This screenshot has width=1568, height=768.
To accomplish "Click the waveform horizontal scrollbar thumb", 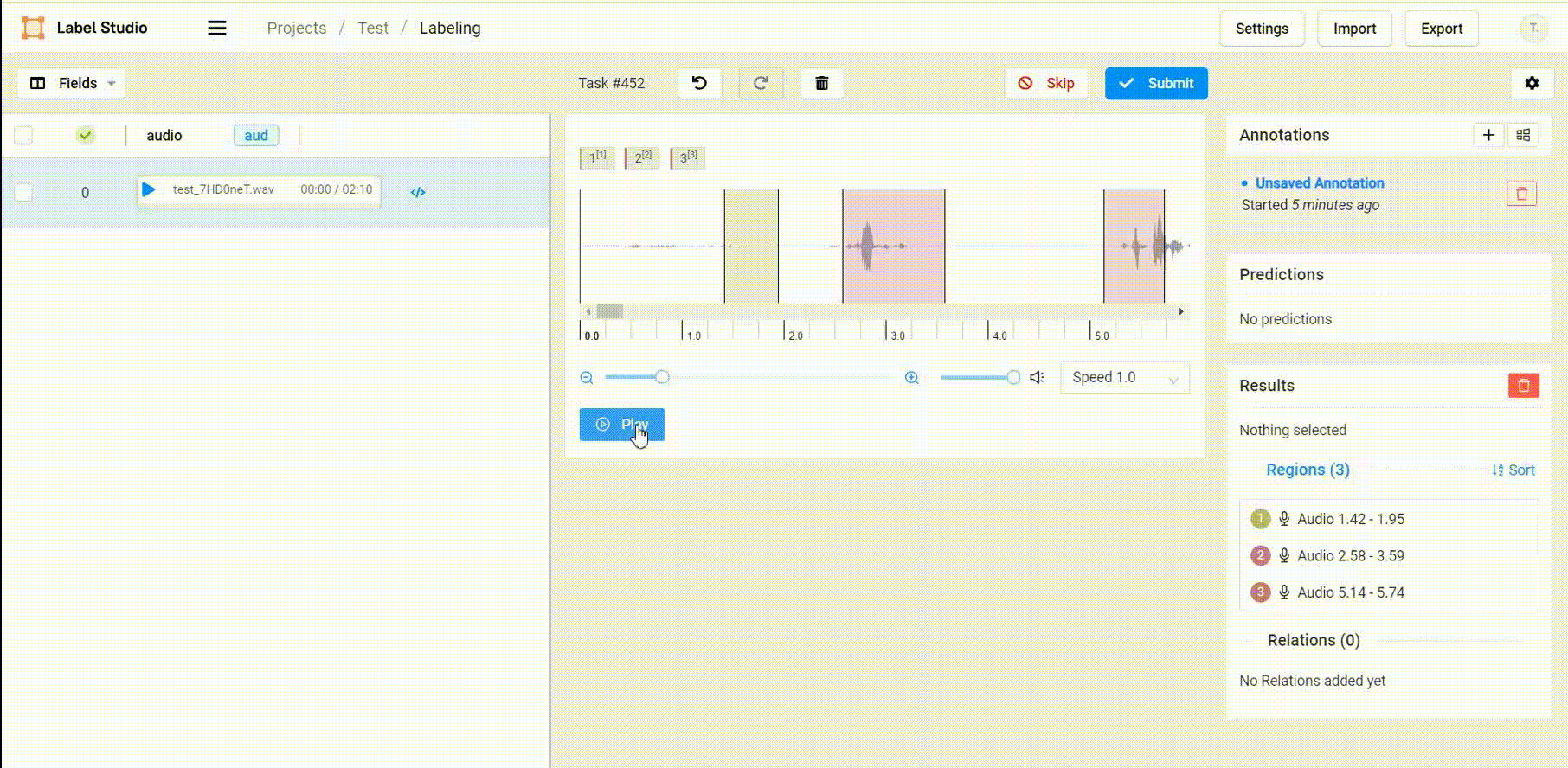I will [609, 311].
